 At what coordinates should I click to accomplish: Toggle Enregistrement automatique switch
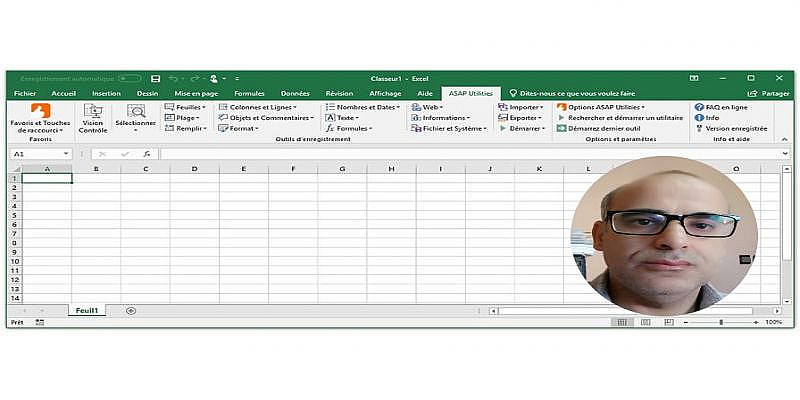click(130, 79)
